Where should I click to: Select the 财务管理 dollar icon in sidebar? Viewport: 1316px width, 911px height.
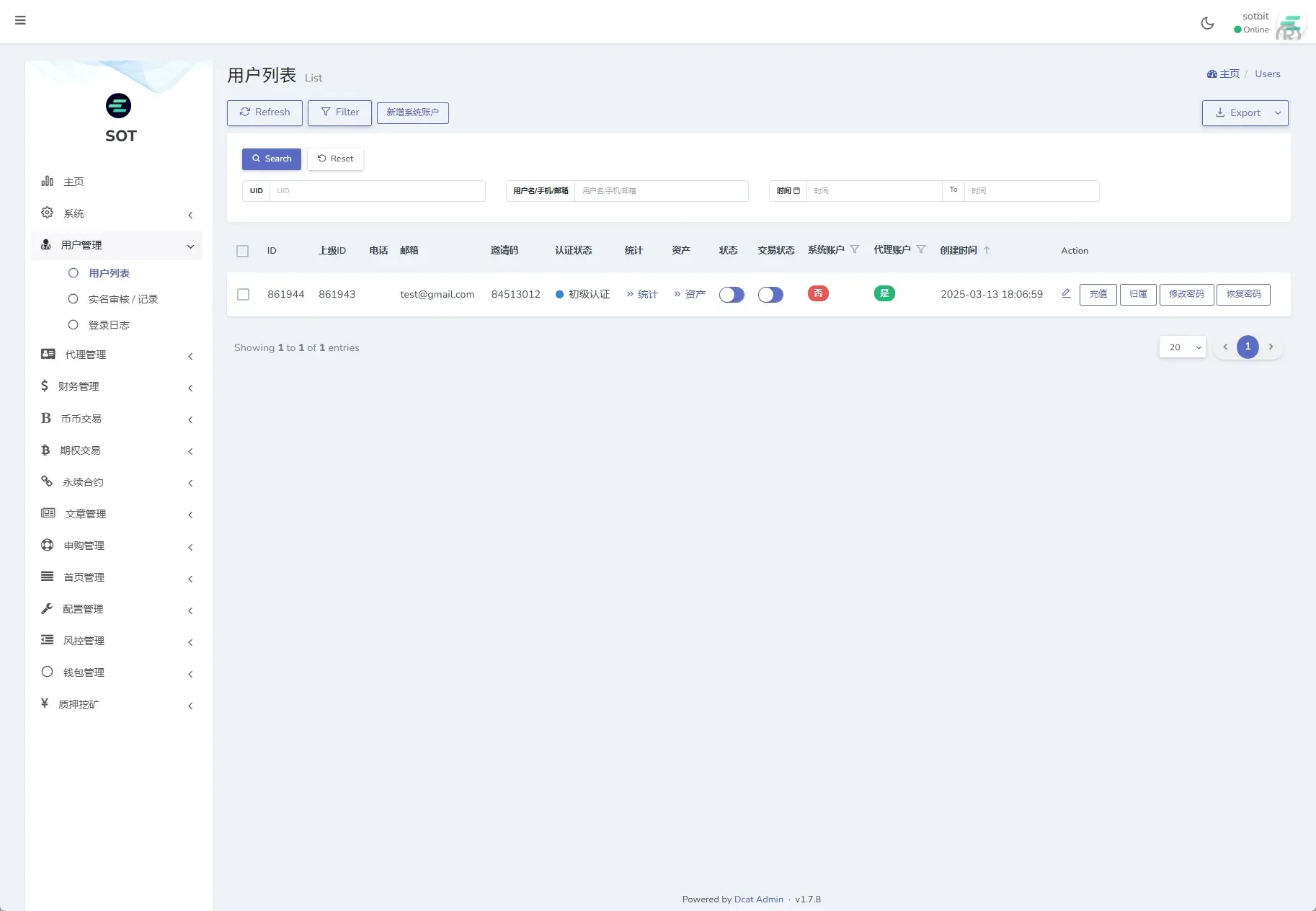pyautogui.click(x=45, y=386)
